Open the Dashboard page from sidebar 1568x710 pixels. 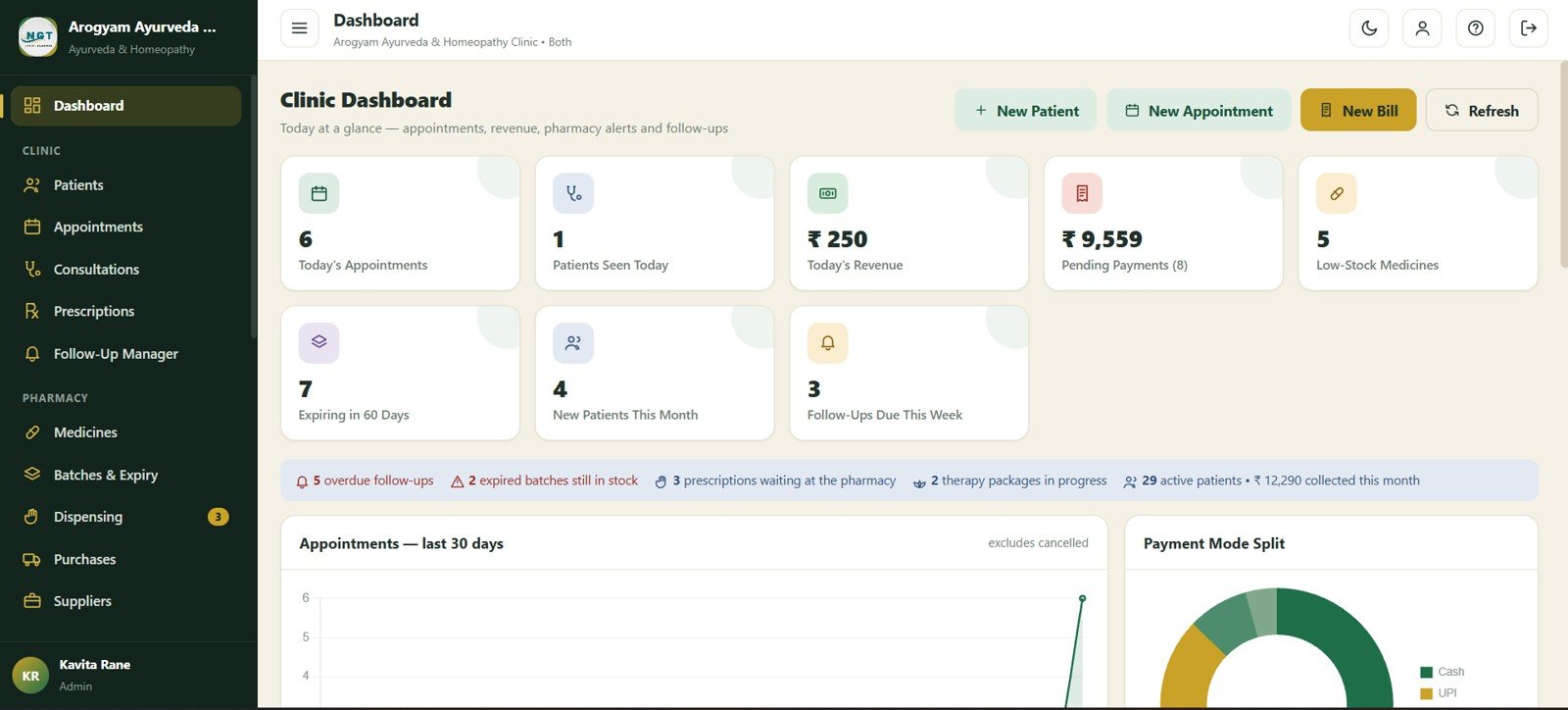pyautogui.click(x=125, y=106)
